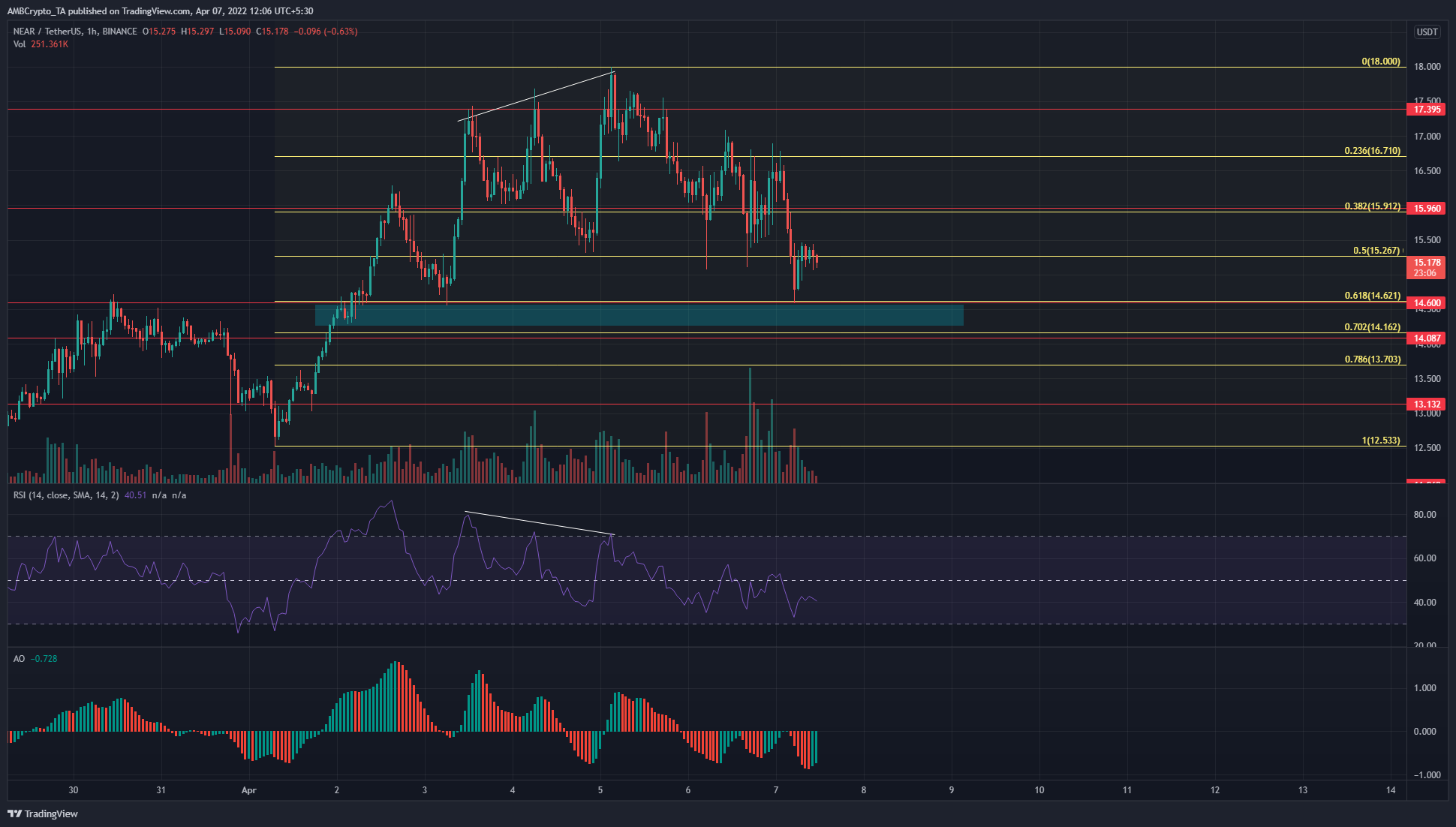
Task: Click the AO value −0.728
Action: (44, 659)
